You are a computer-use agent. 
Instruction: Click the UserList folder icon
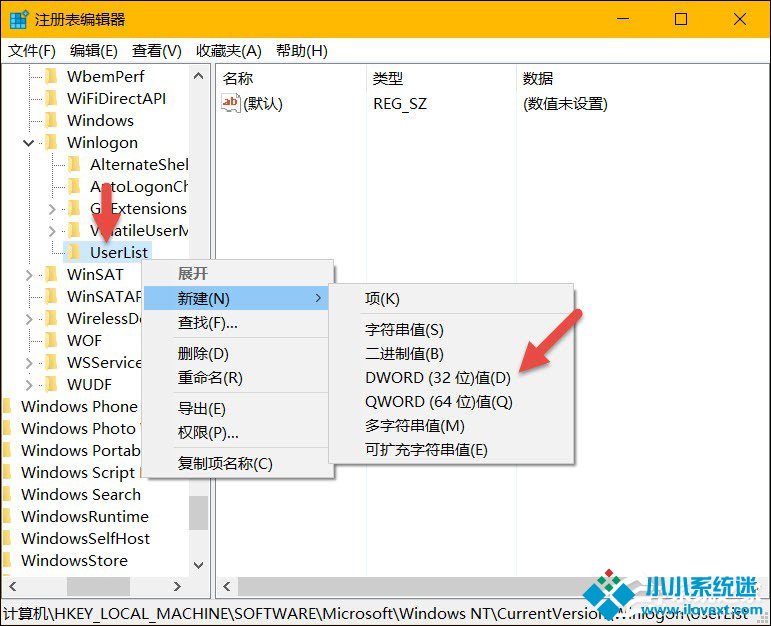coord(74,252)
